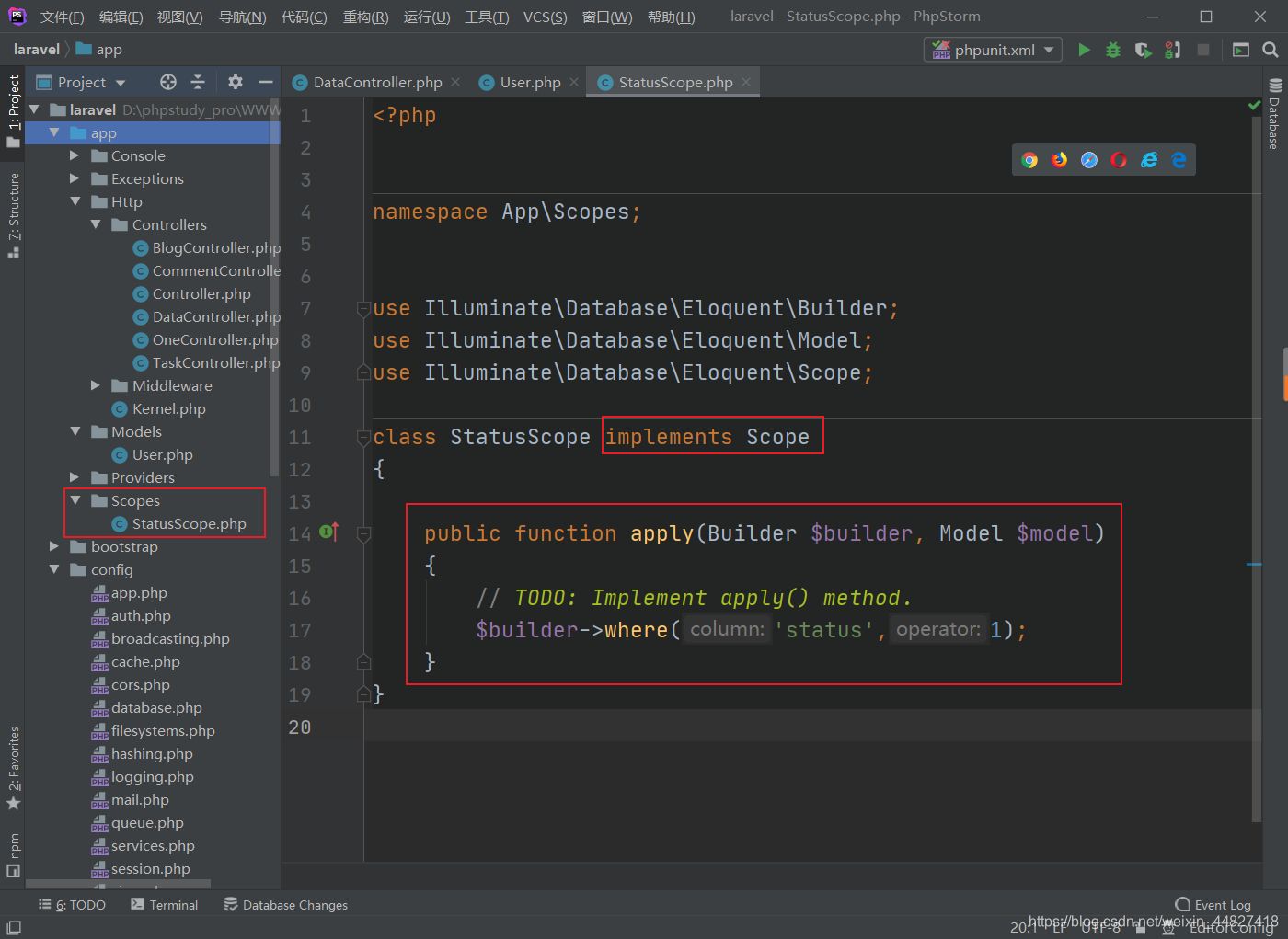1288x939 pixels.
Task: Close the User.php tab
Action: click(x=574, y=82)
